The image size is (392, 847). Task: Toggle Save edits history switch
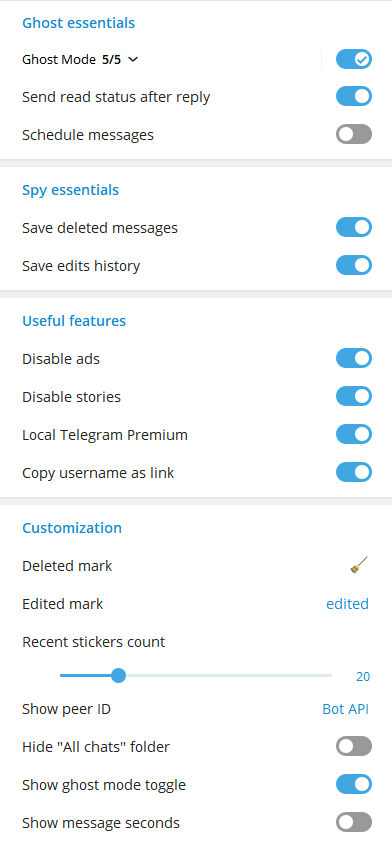tap(354, 265)
